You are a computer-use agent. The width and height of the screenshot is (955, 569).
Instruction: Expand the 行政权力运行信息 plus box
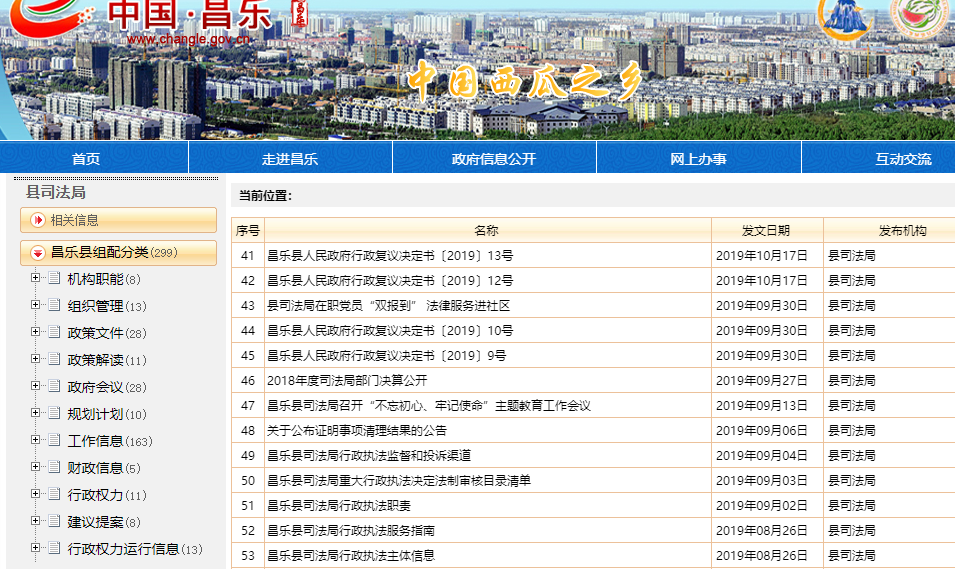click(36, 548)
